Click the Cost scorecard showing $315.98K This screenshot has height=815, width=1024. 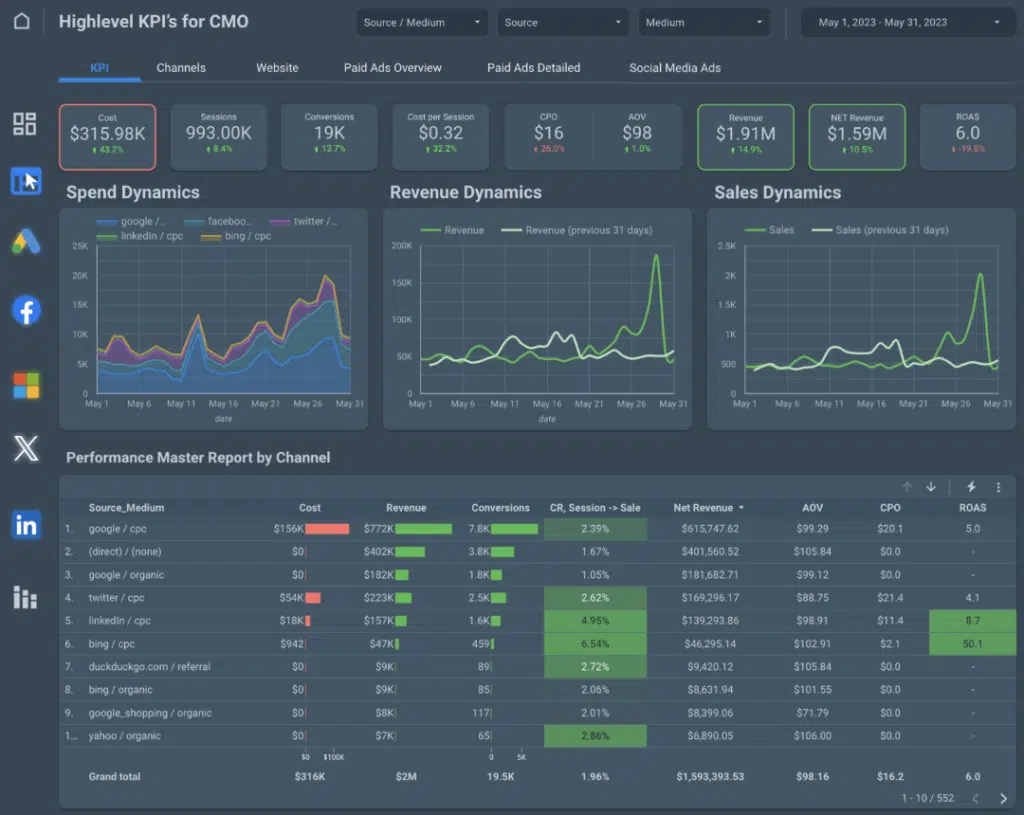coord(107,136)
